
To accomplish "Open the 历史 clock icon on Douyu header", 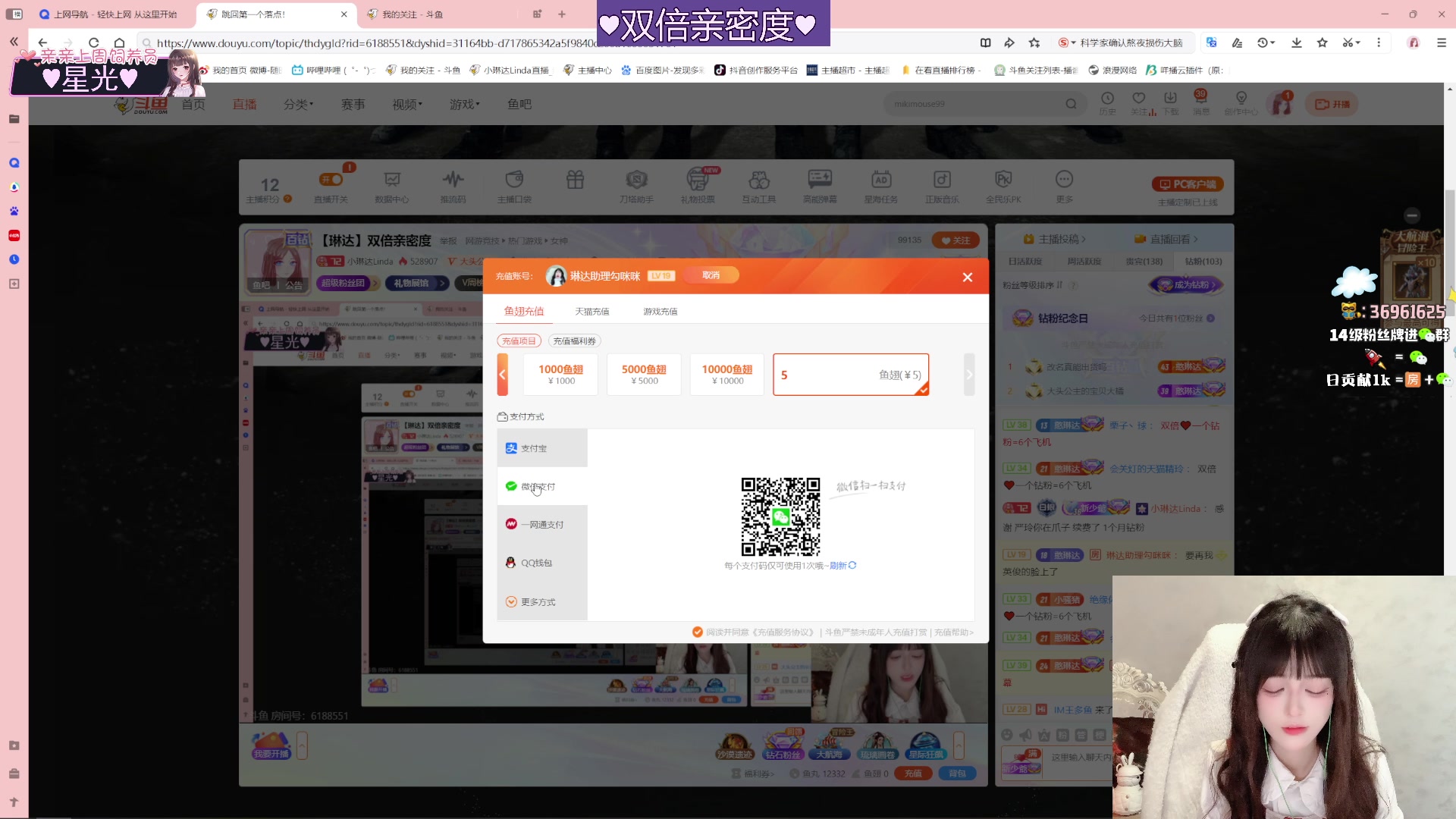I will (1107, 103).
